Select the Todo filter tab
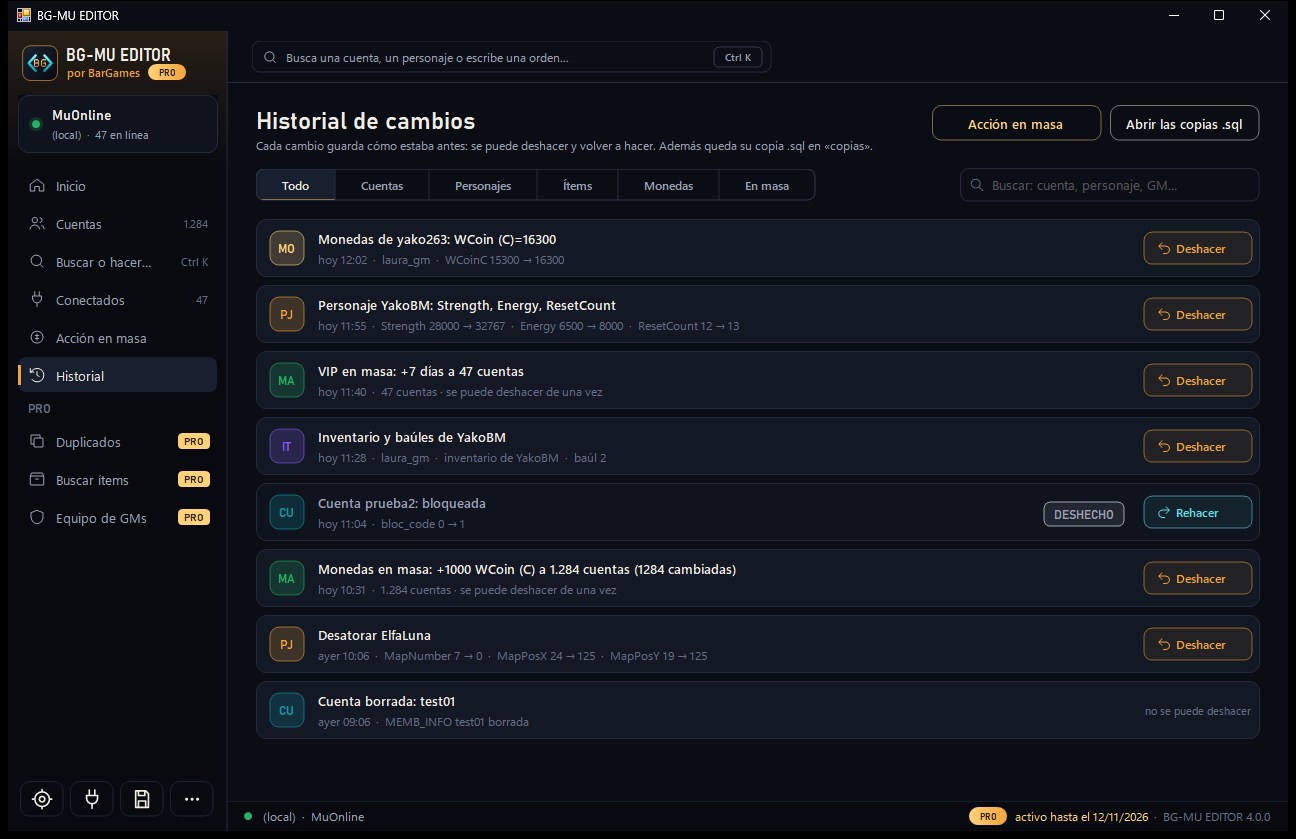The height and width of the screenshot is (839, 1296). coord(295,186)
